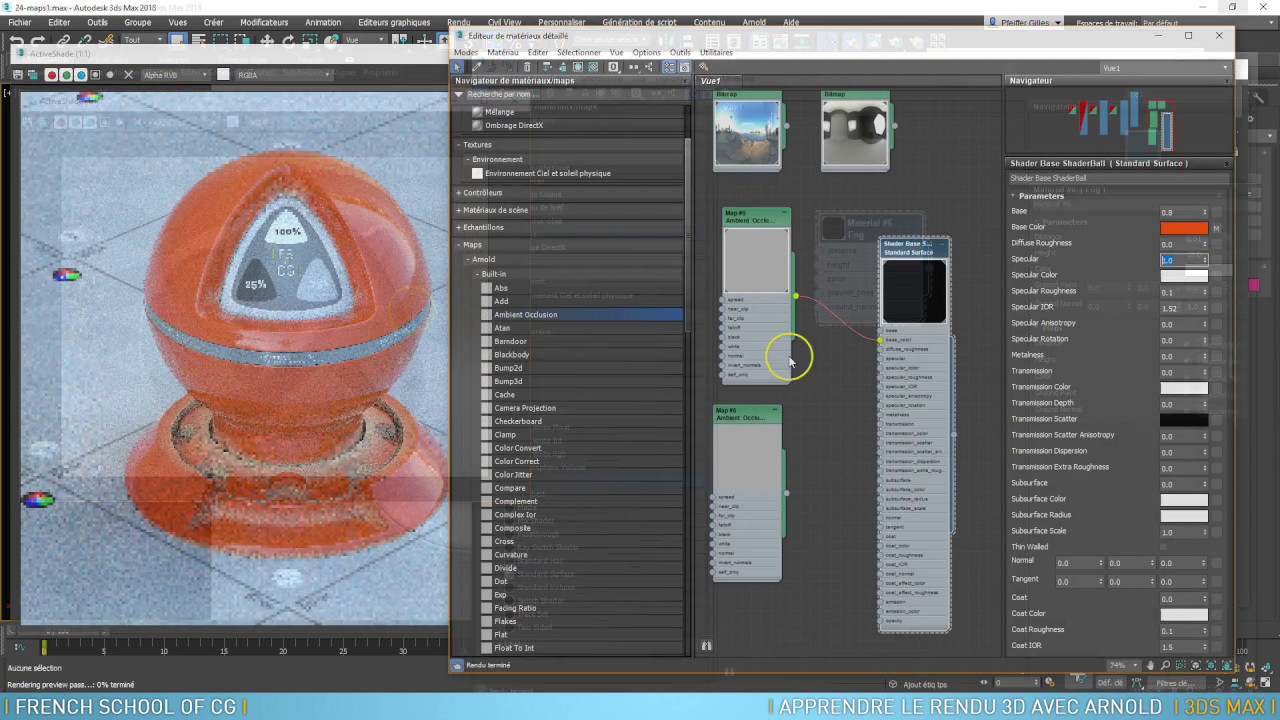Enable the blue channel in ActiveShade
This screenshot has height=720, width=1280.
(x=81, y=75)
